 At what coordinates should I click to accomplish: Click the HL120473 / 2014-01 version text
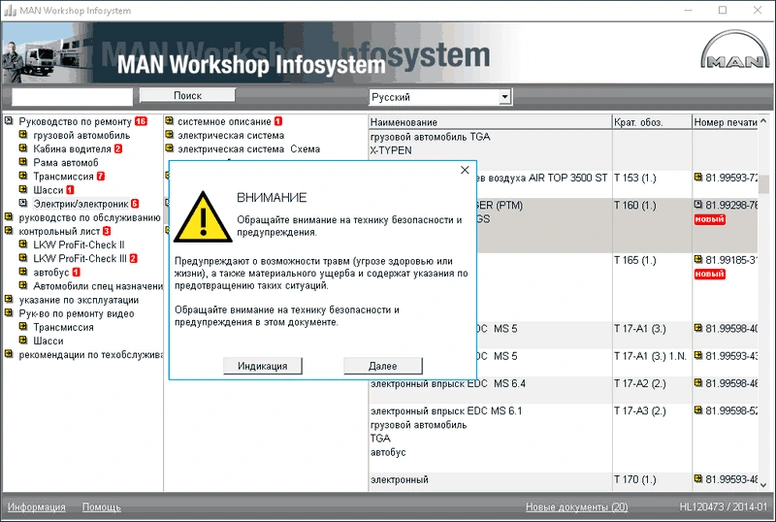click(723, 507)
